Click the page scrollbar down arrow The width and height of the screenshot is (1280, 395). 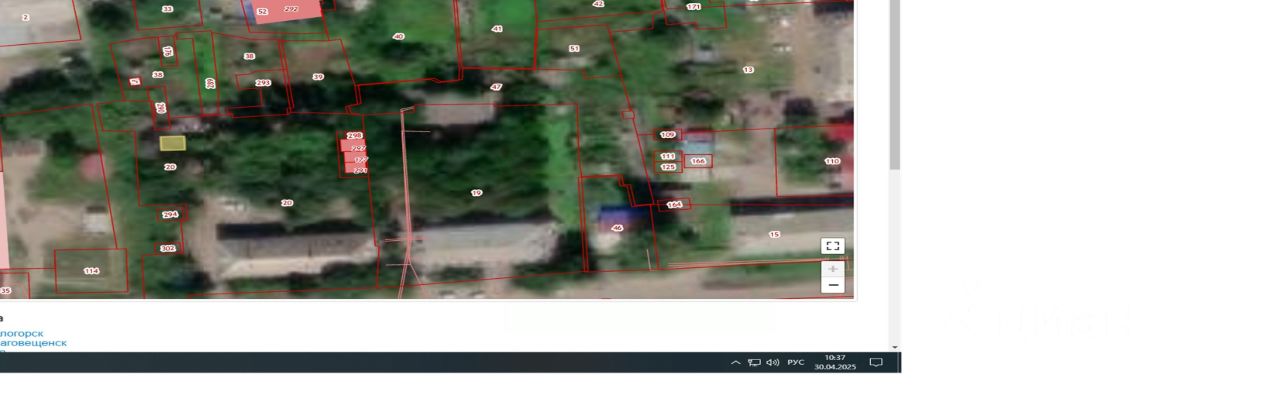point(895,347)
